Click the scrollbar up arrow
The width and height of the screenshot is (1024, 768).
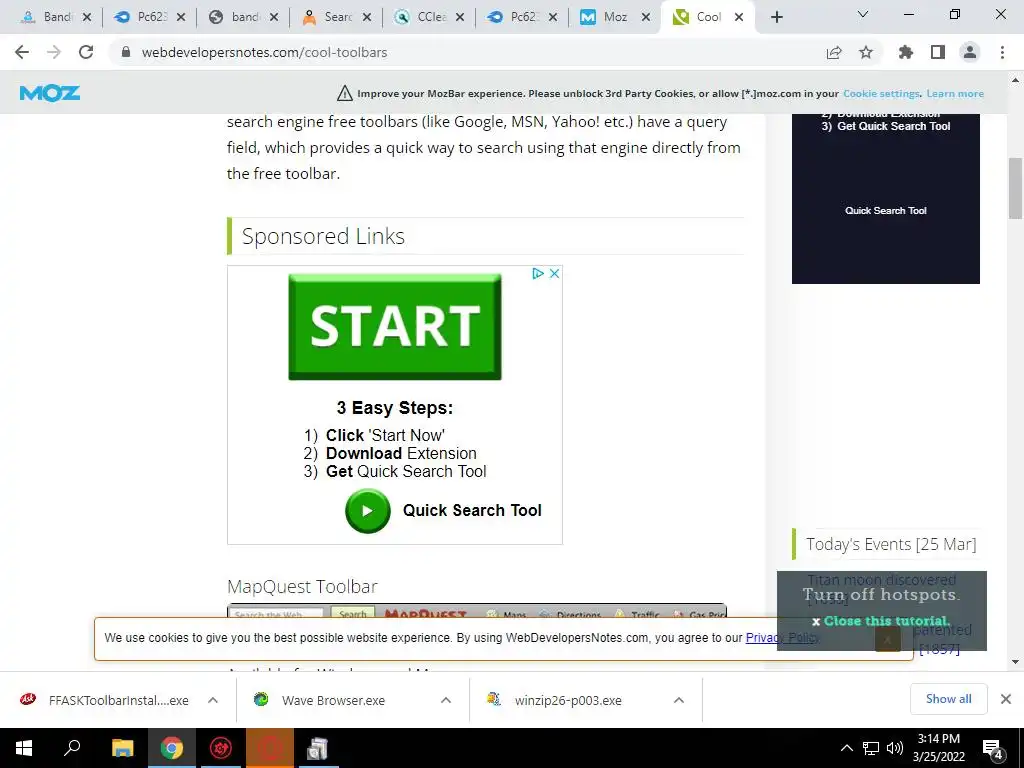1015,80
